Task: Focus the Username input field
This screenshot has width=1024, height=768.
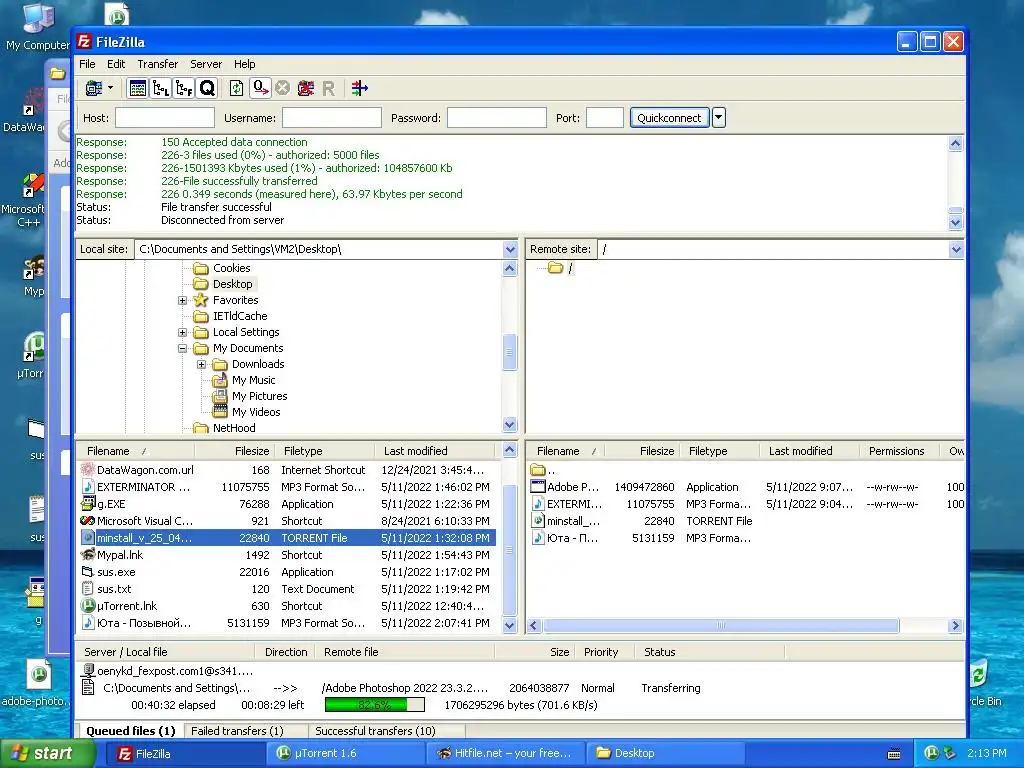Action: tap(332, 118)
